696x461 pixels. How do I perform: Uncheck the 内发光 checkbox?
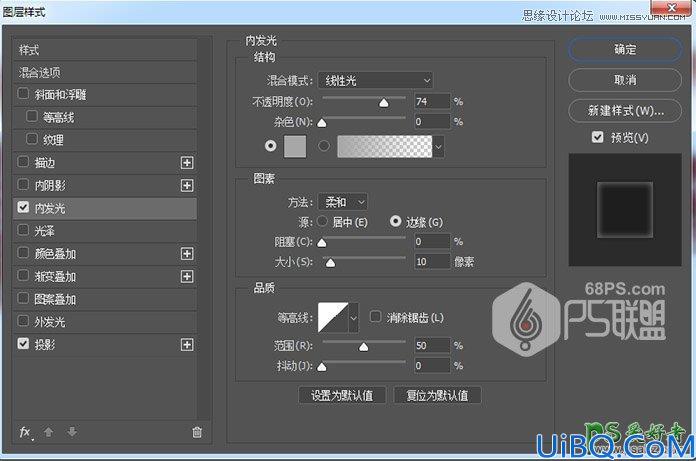pos(23,207)
